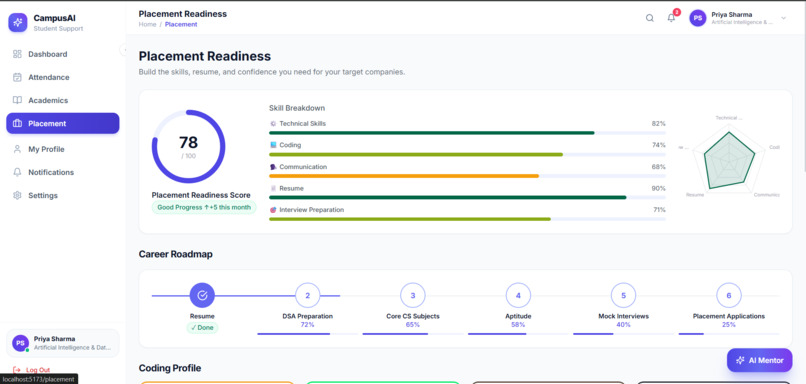The image size is (806, 384).
Task: Open Attendance from the sidebar
Action: 63,77
